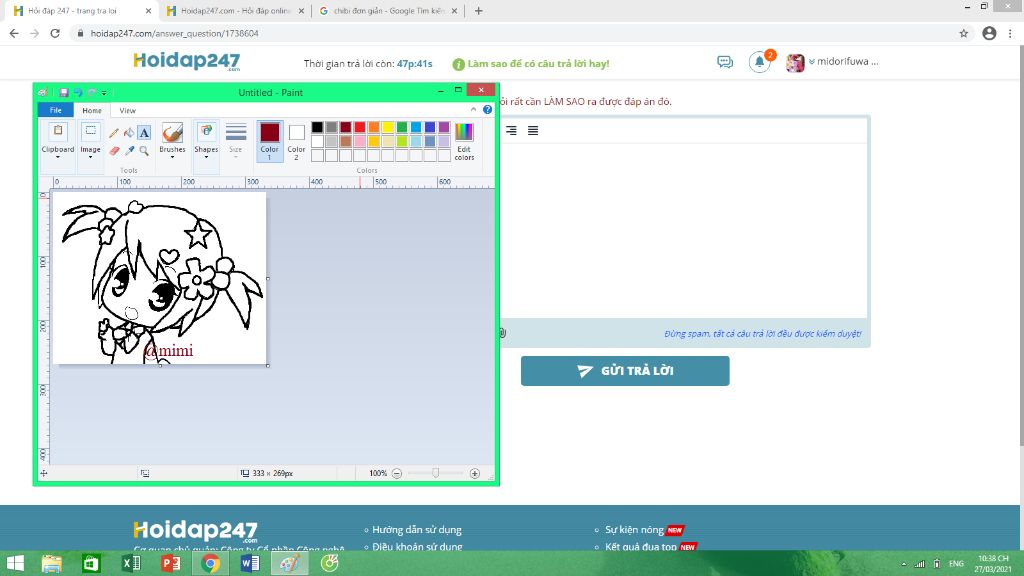This screenshot has height=576, width=1024.
Task: Open PowerPoint from the taskbar
Action: tap(171, 563)
